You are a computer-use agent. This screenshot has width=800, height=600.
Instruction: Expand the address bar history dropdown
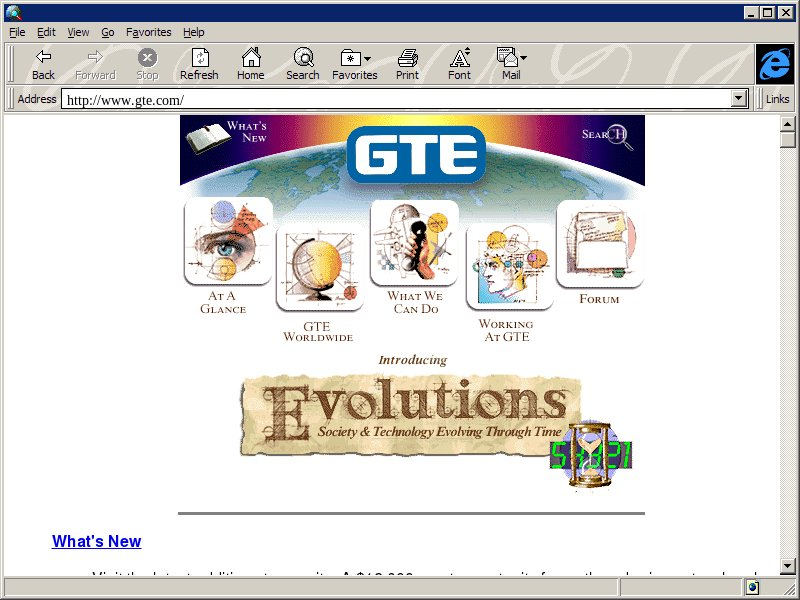pyautogui.click(x=740, y=99)
